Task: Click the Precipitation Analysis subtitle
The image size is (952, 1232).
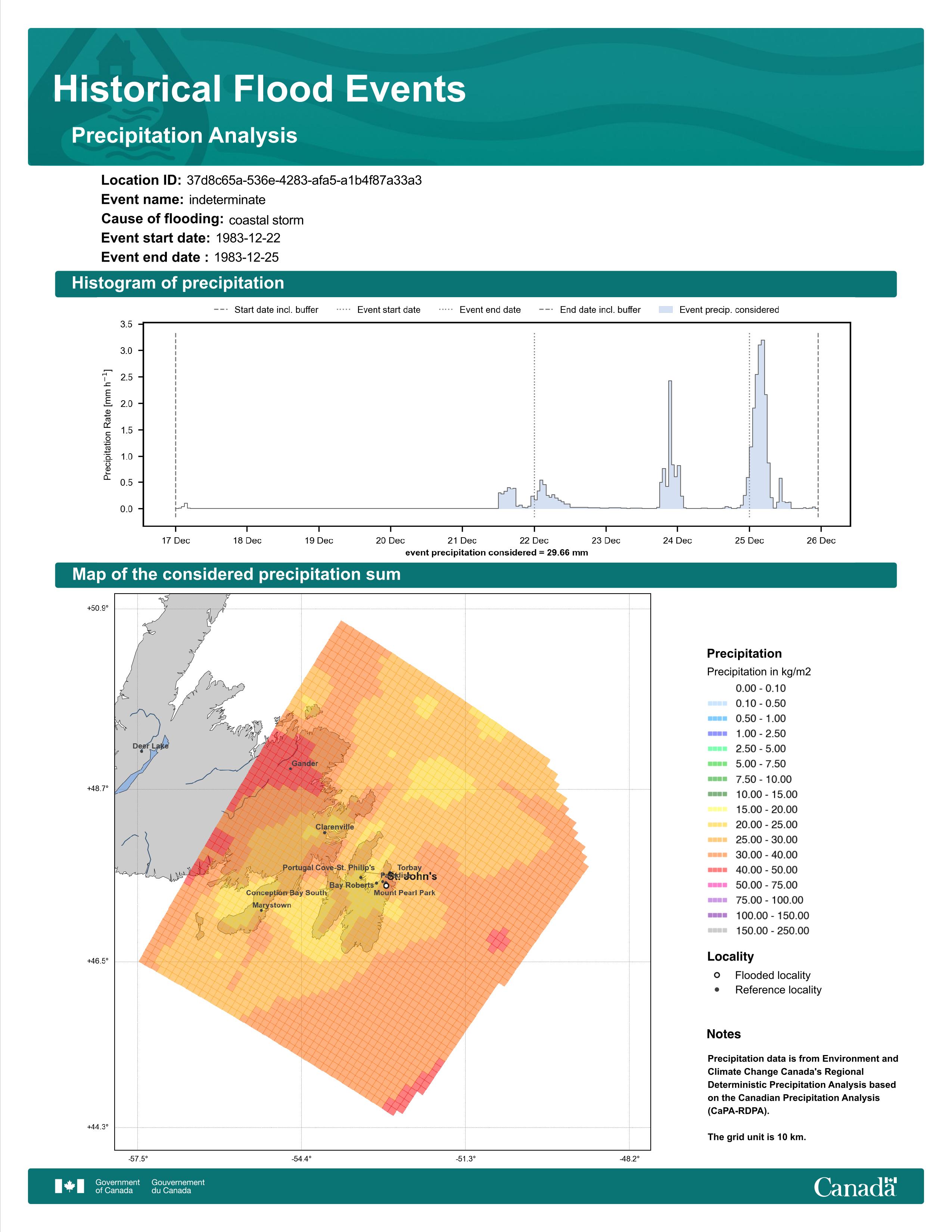Action: tap(184, 136)
